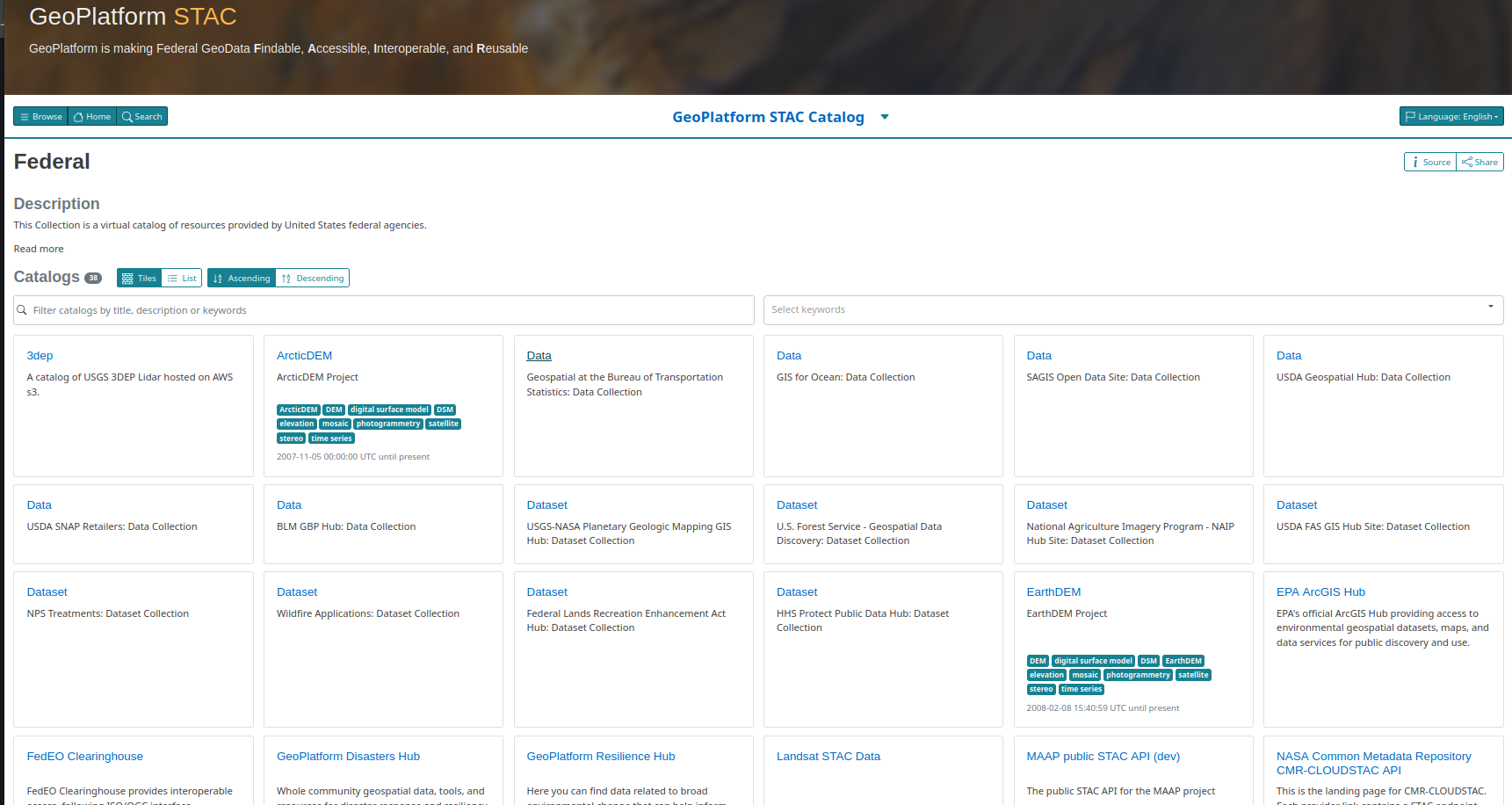
Task: Click the Source info button
Action: click(x=1430, y=163)
